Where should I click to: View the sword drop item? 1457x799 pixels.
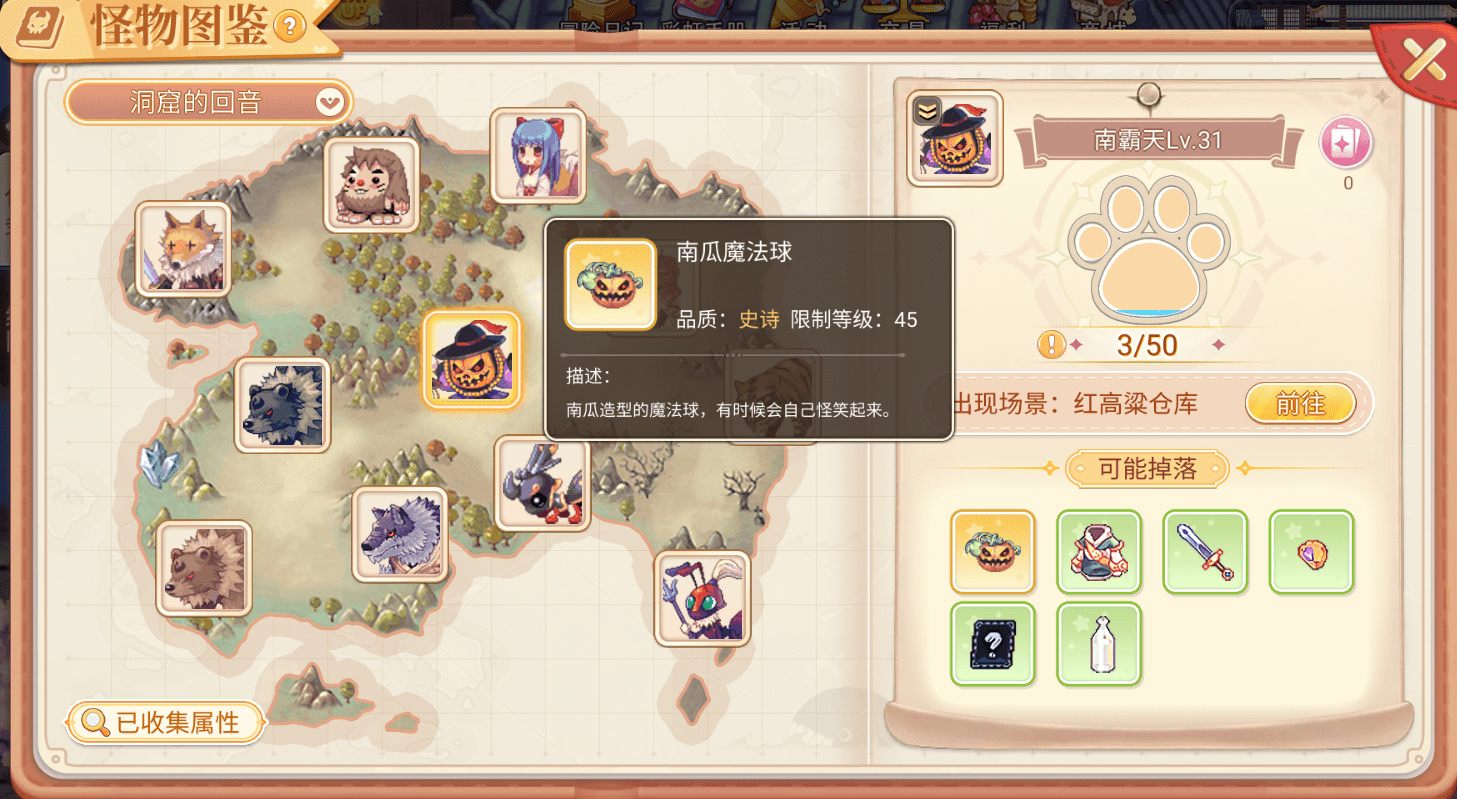(1205, 552)
